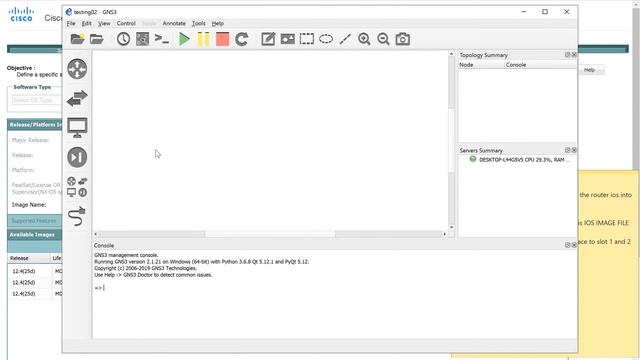
Task: Browse routers in device sidebar
Action: (77, 69)
